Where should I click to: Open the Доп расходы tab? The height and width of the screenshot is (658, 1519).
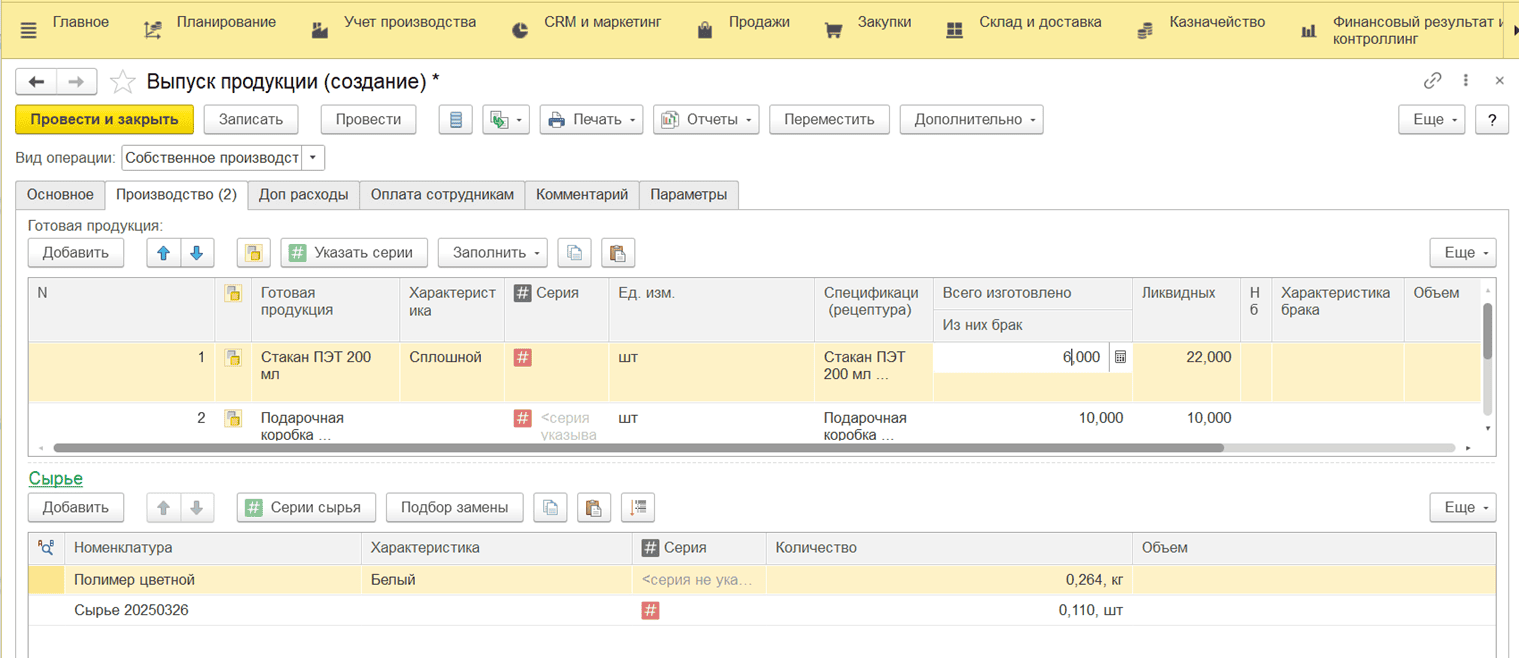(x=303, y=195)
